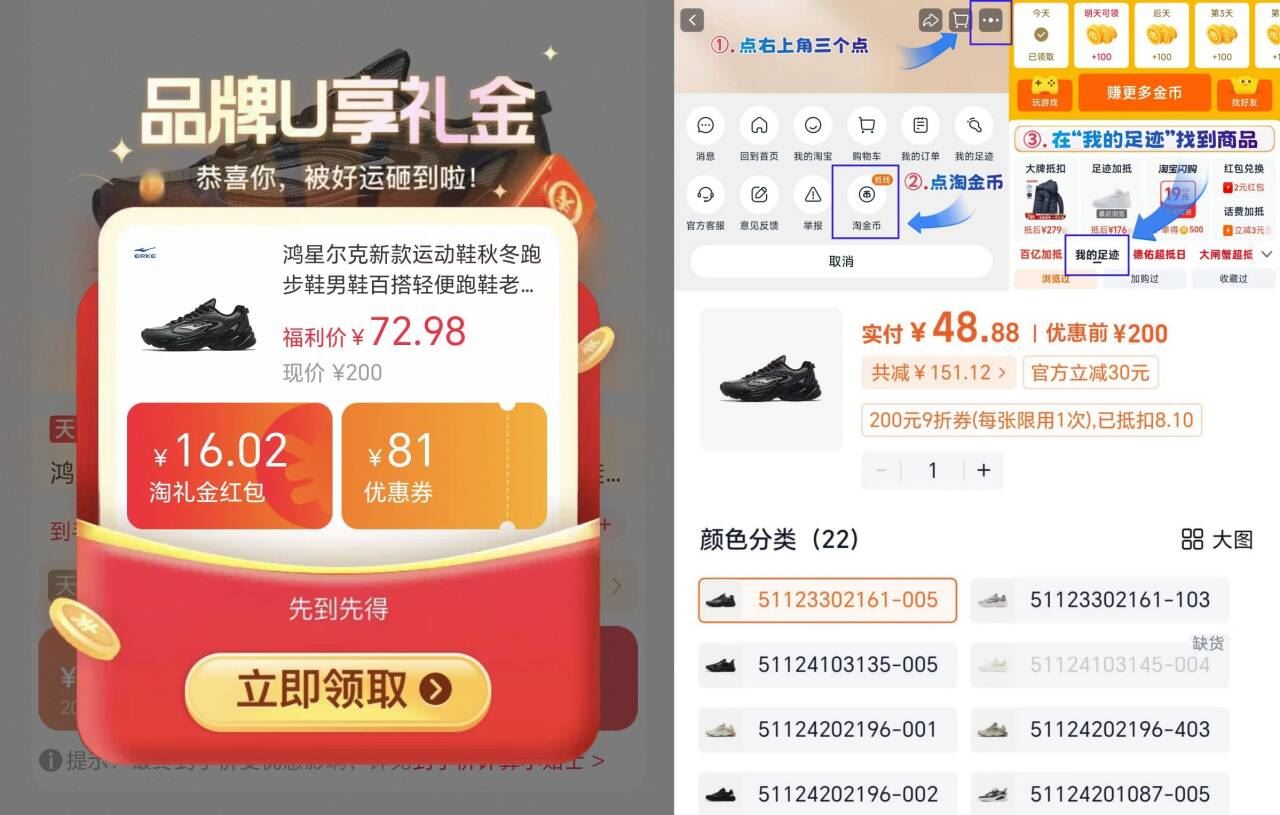
Task: Open the 共减¥151.12 discount breakdown
Action: (936, 373)
